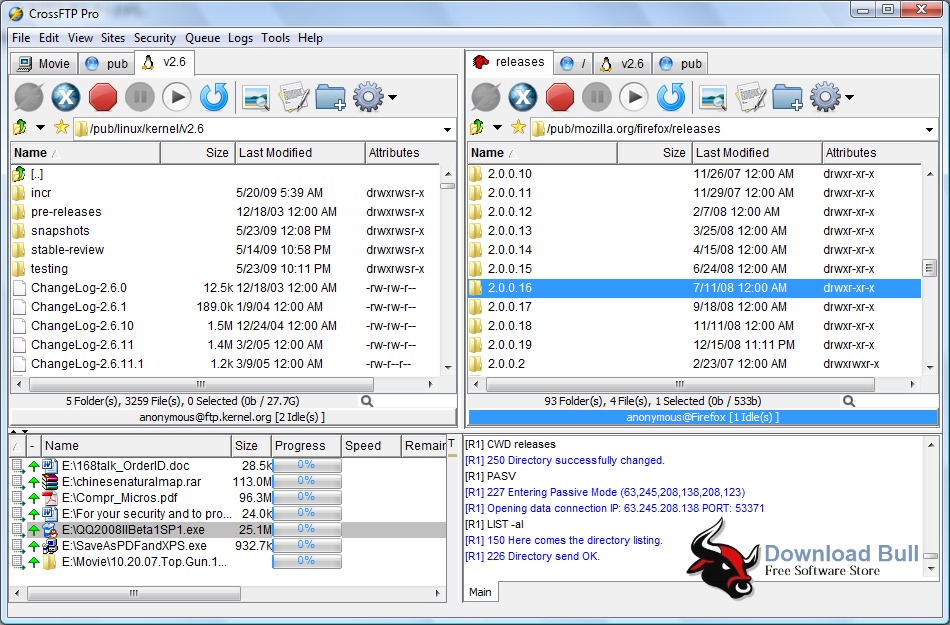This screenshot has width=950, height=625.
Task: Refresh the Firefox releases directory listing
Action: 671,97
